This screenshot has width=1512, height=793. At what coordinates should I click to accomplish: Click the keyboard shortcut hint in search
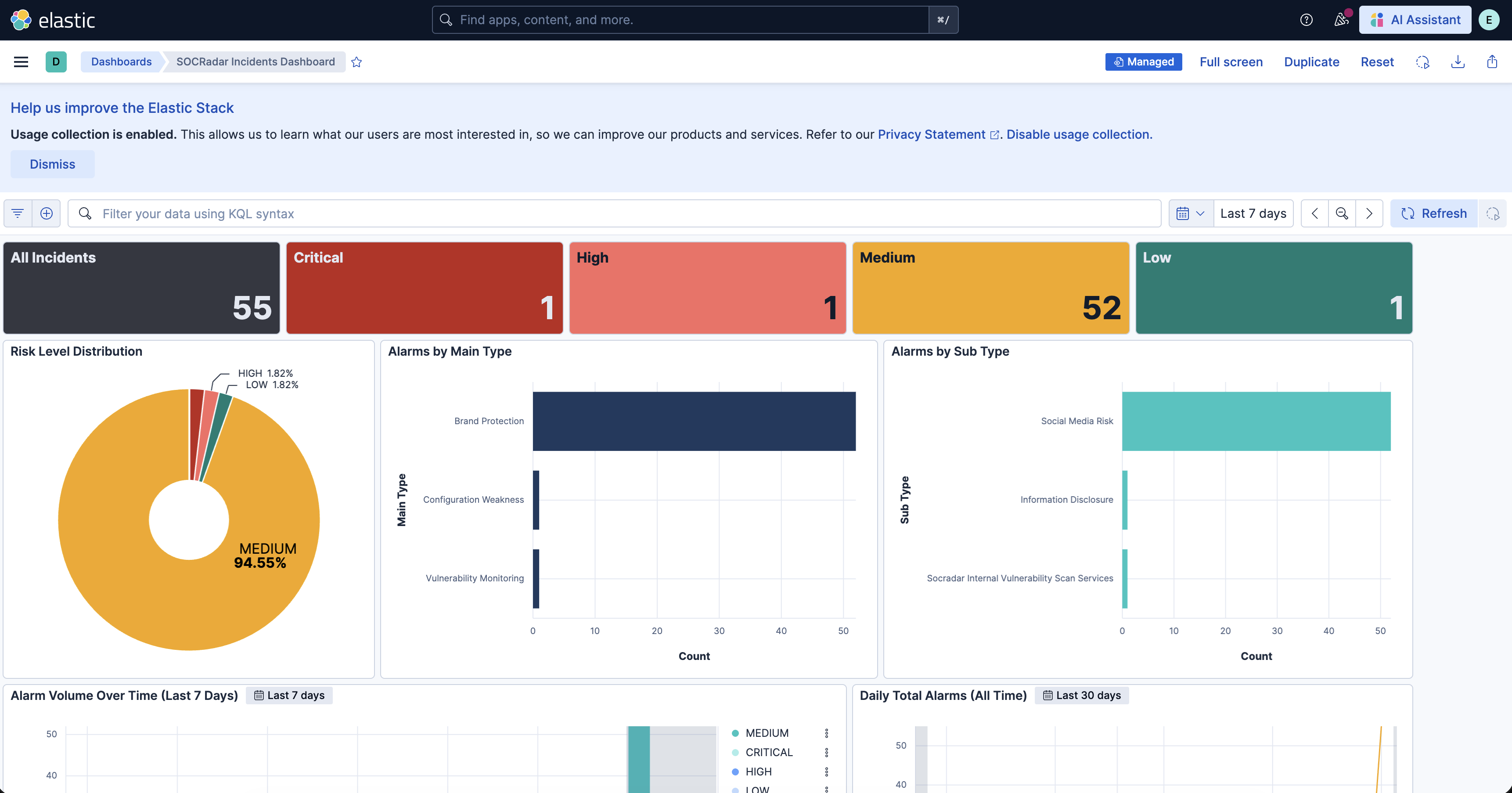point(943,20)
